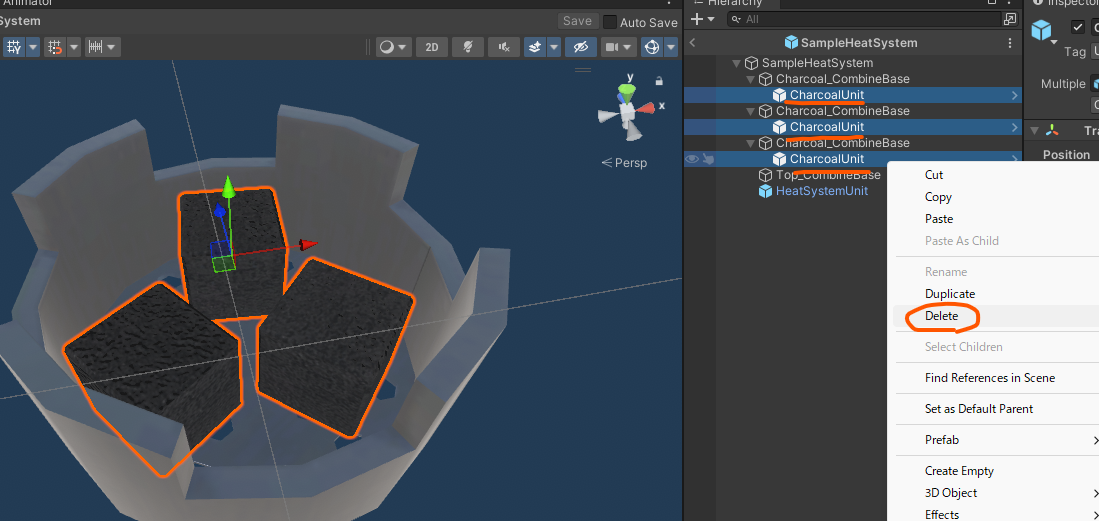Select the SampleHeatSystem root object

(x=817, y=63)
